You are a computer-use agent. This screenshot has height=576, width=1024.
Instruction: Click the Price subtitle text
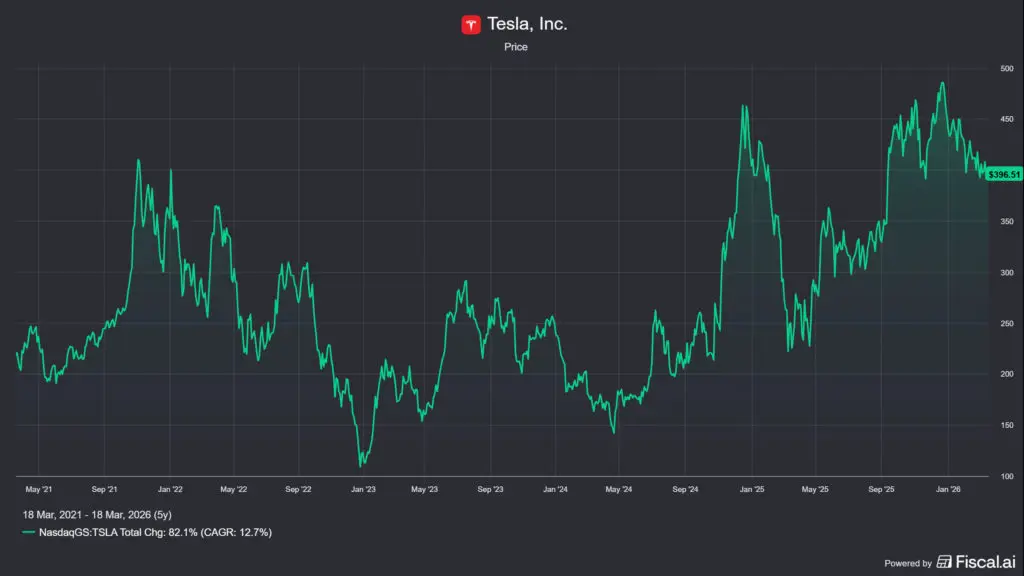[x=515, y=47]
